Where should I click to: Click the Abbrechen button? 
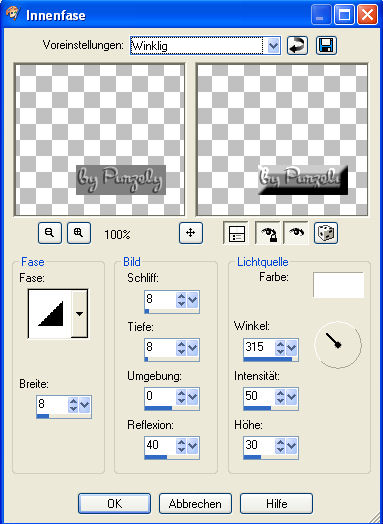click(195, 503)
